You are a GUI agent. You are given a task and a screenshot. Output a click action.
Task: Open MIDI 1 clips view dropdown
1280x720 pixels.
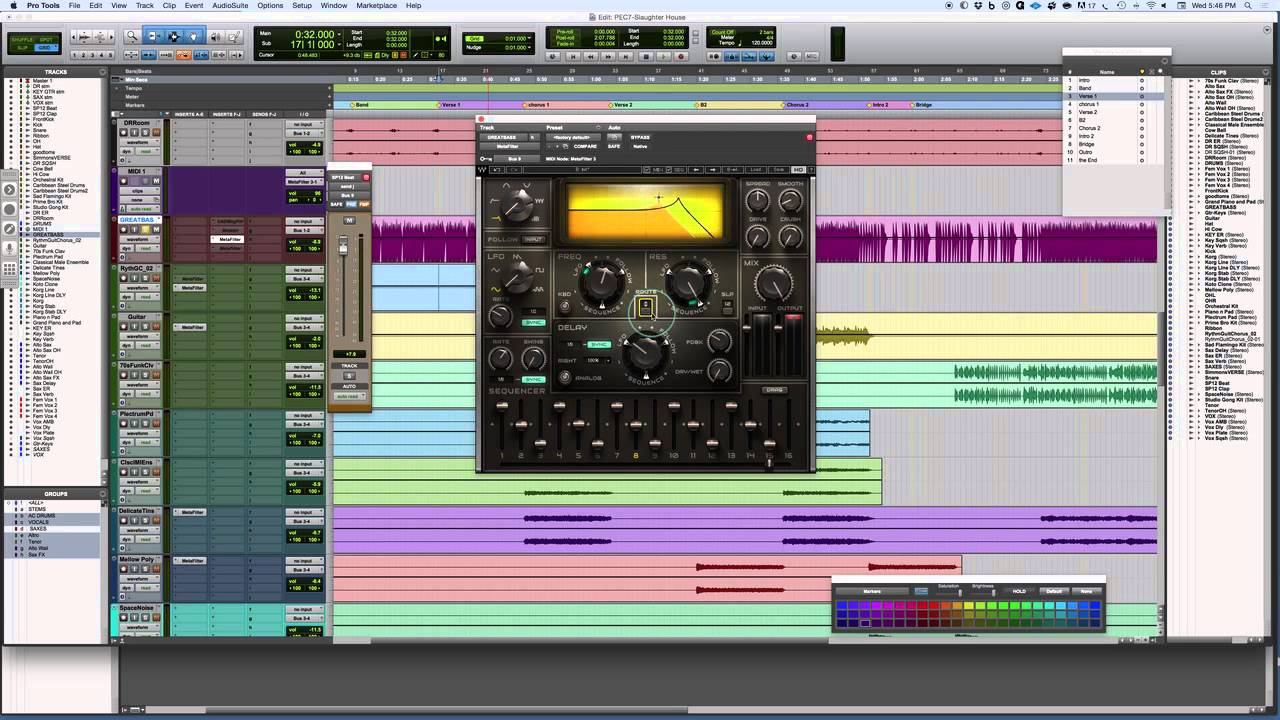(140, 191)
